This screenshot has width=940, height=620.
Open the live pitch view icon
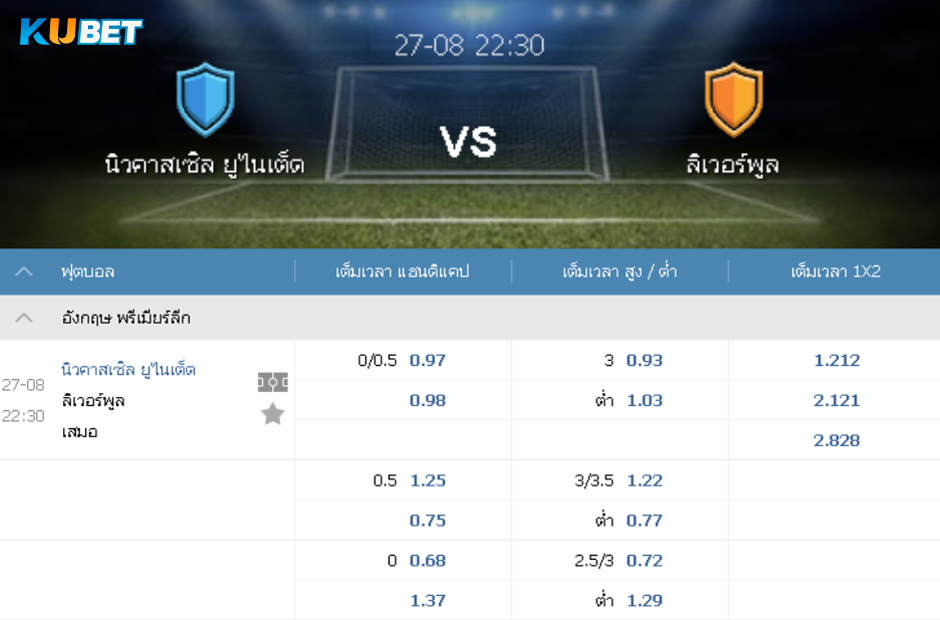coord(273,382)
